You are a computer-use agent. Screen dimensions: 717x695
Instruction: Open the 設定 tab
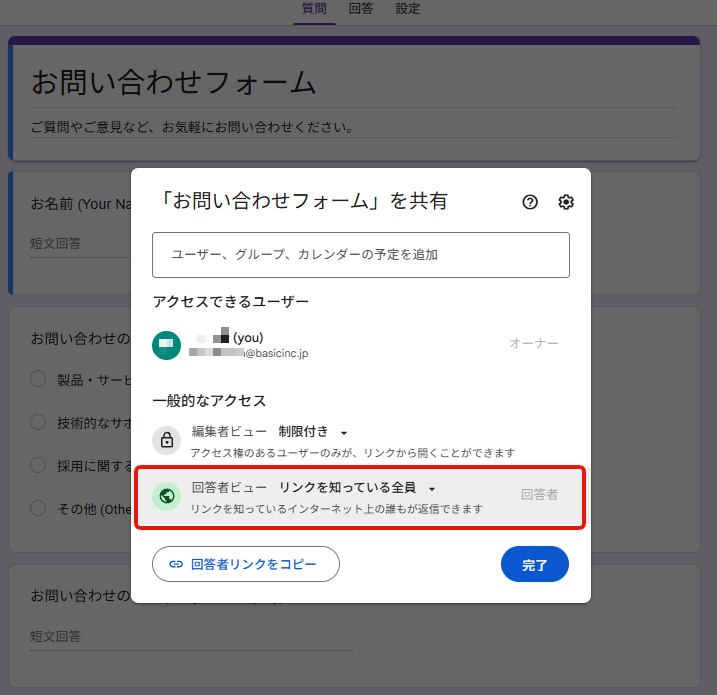pos(408,9)
